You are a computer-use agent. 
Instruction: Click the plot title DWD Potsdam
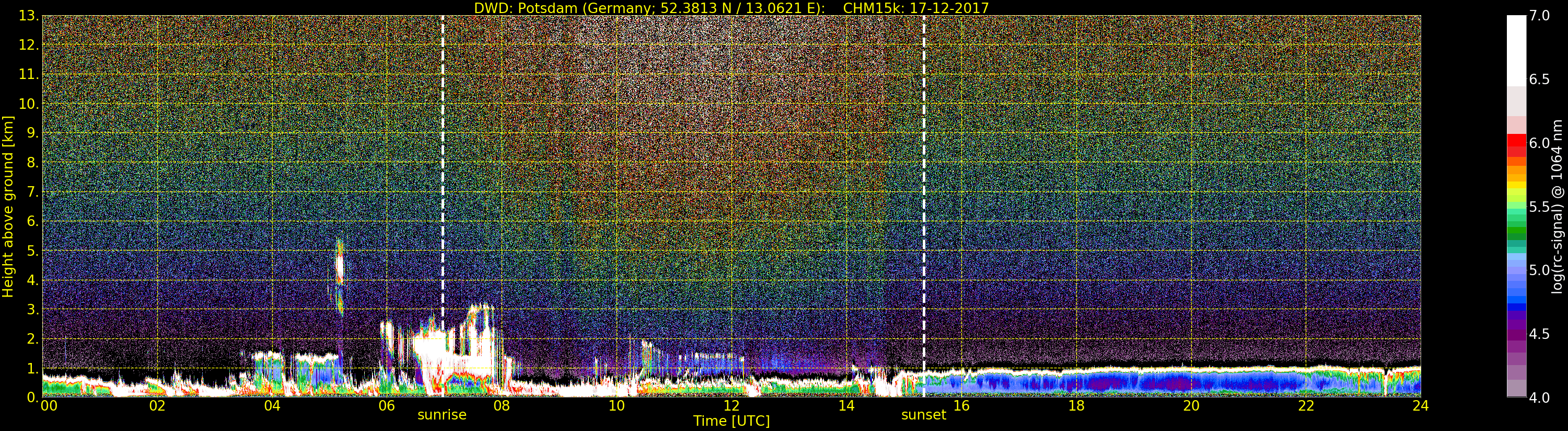pos(731,8)
